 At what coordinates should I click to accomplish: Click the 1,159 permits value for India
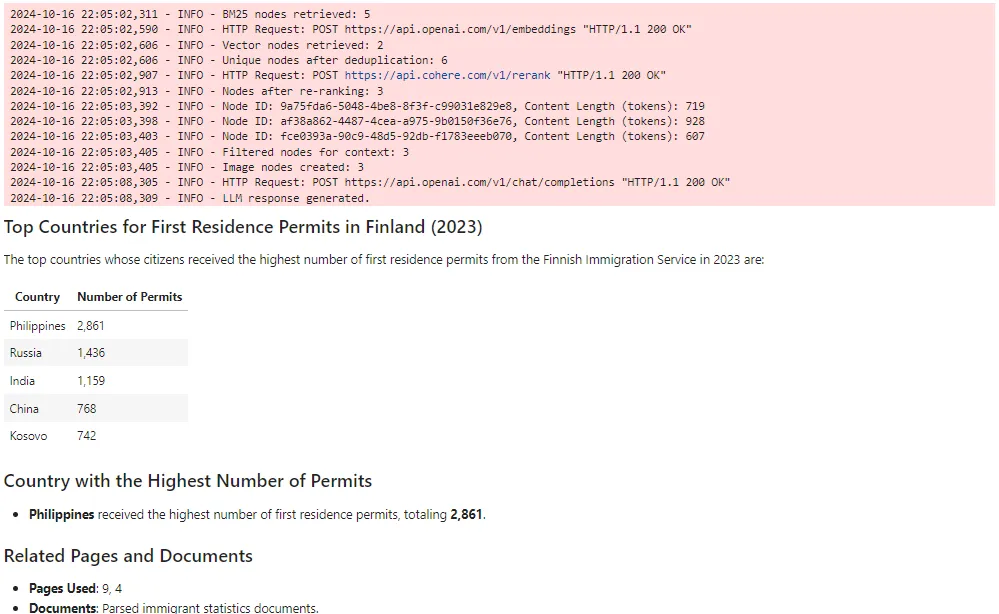(x=91, y=381)
